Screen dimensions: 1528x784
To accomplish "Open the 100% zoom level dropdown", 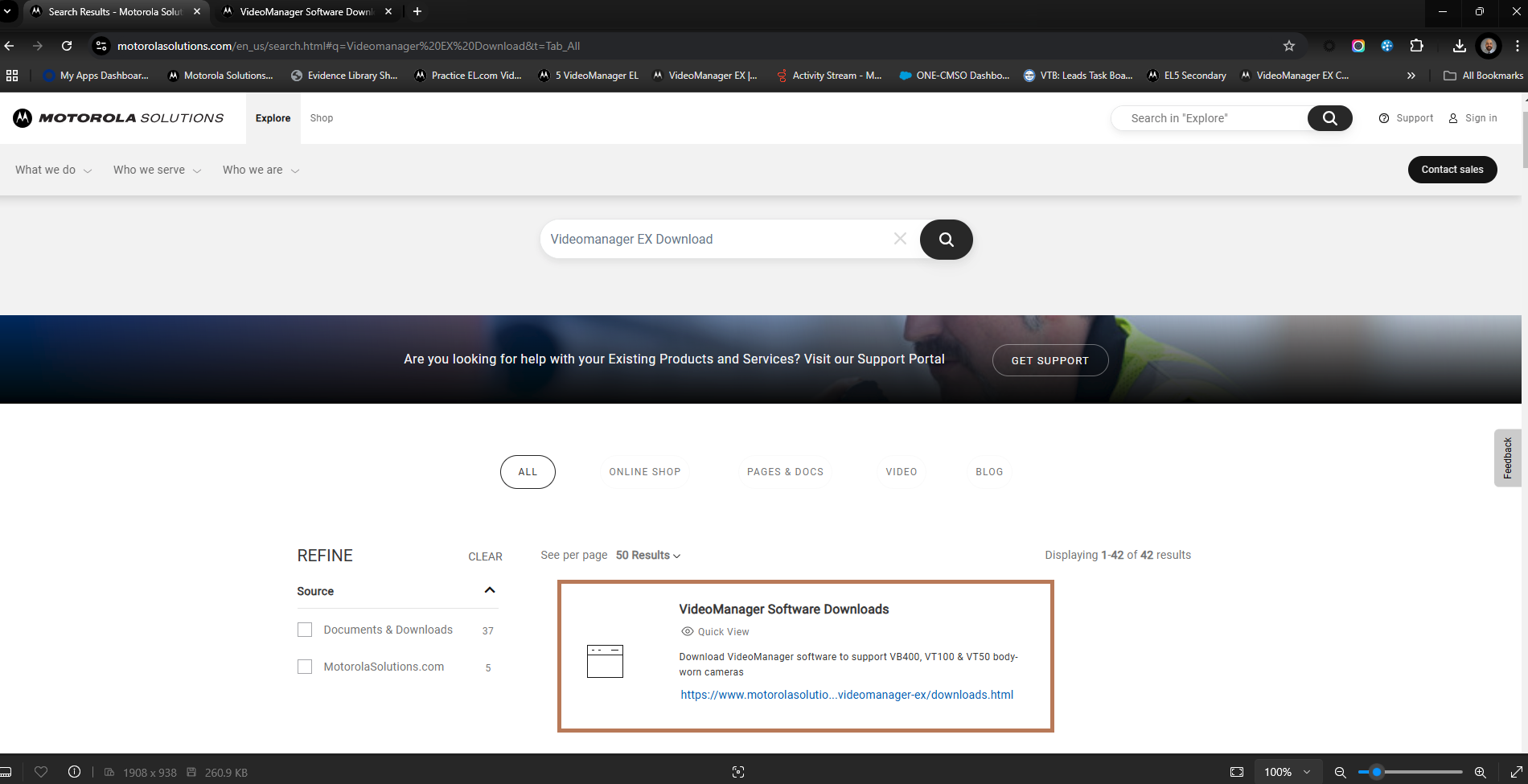I will (x=1288, y=772).
